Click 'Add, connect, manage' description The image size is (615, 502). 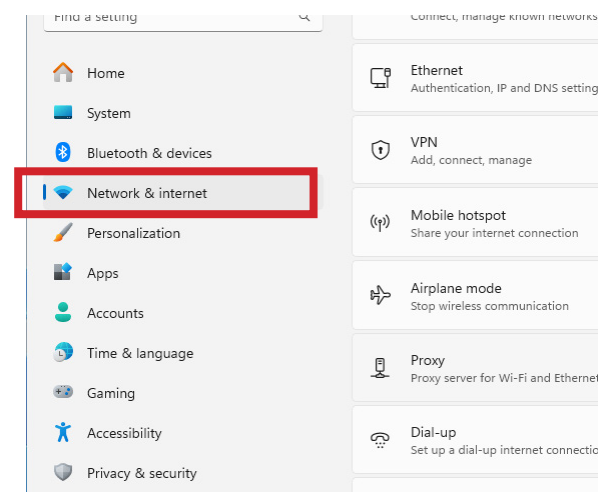pos(471,160)
